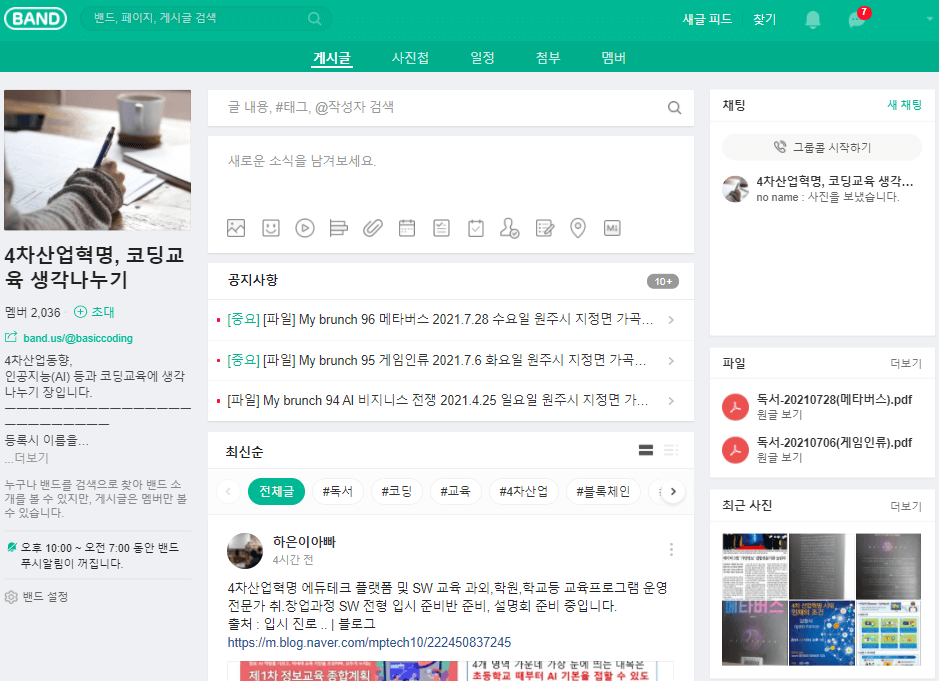Image resolution: width=939 pixels, height=681 pixels.
Task: Add a sign-up date check icon
Action: 476,228
